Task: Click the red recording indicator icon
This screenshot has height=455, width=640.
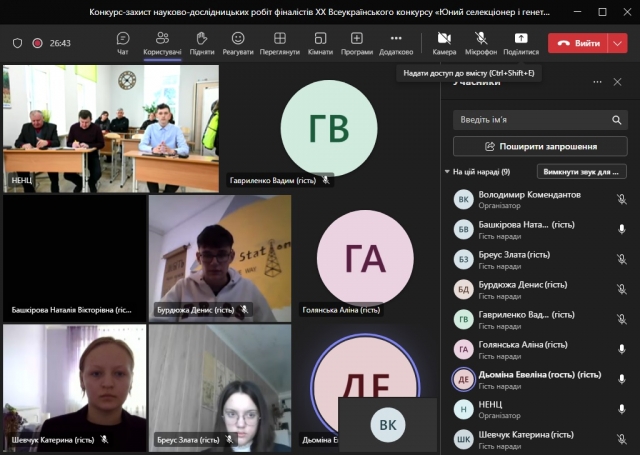Action: click(37, 44)
